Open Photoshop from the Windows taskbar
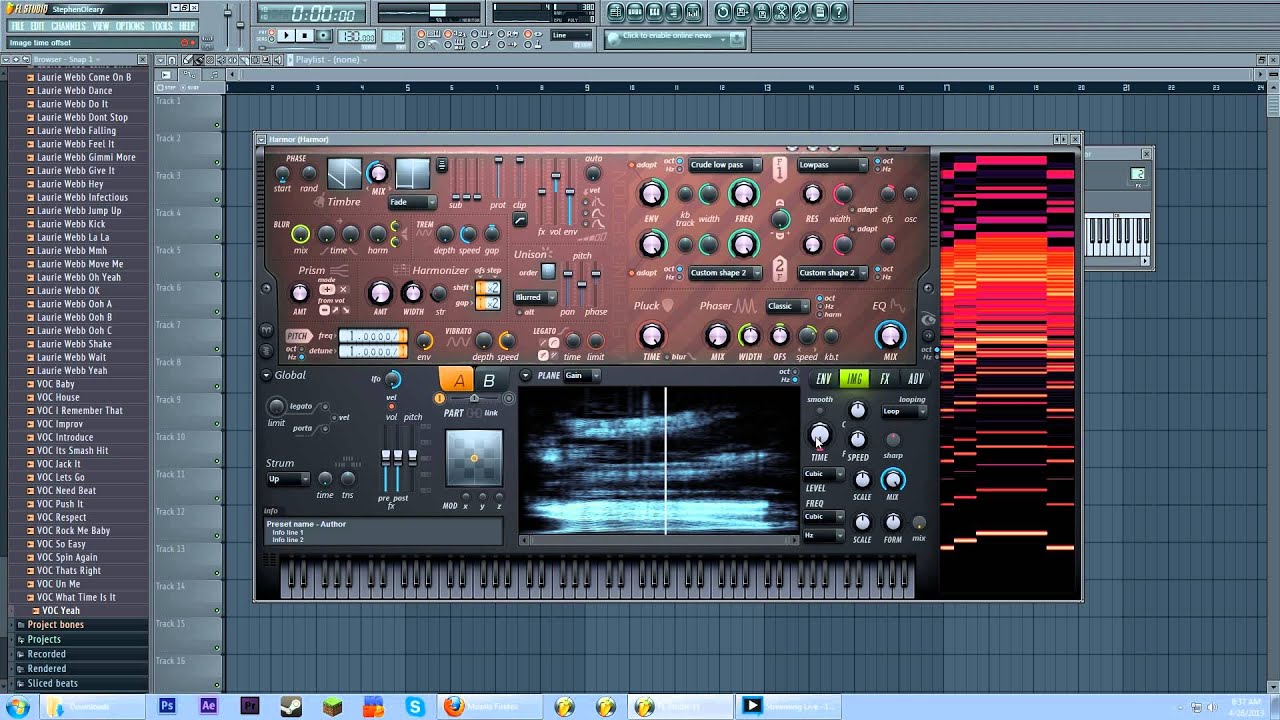This screenshot has height=720, width=1280. point(167,706)
